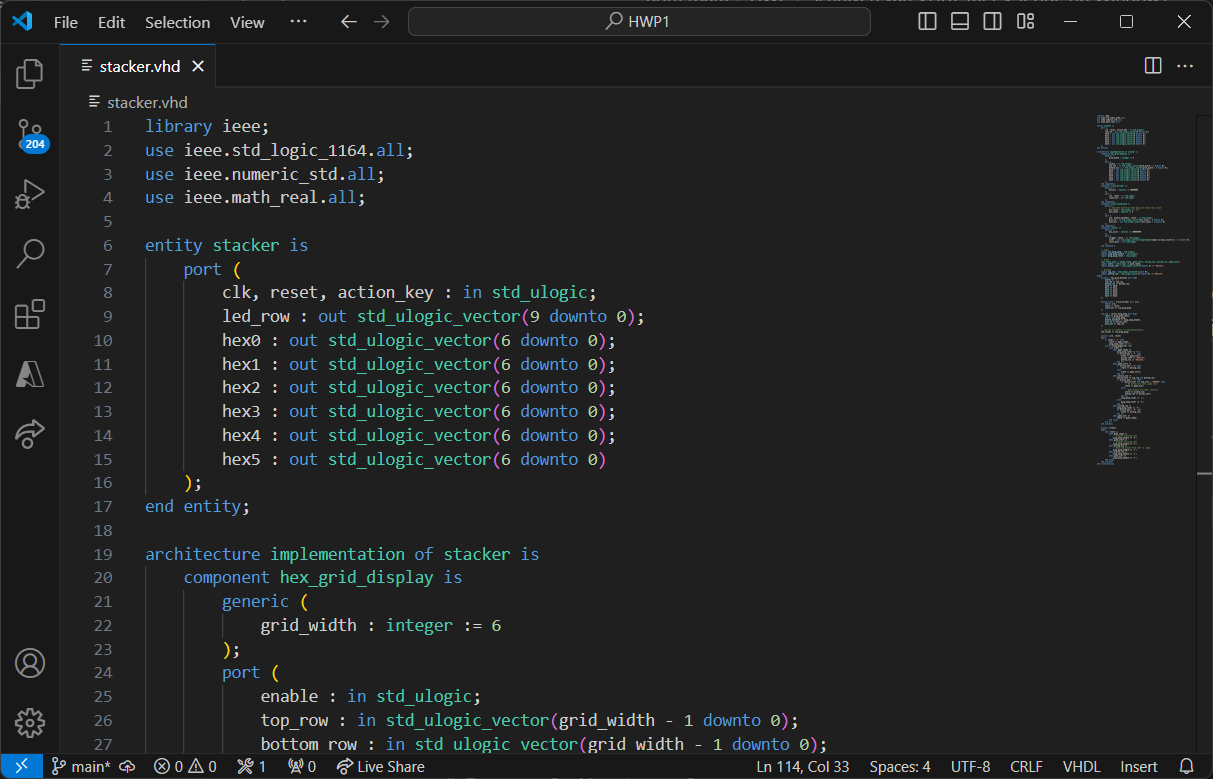The image size is (1213, 779).
Task: Open the notifications bell
Action: pyautogui.click(x=1187, y=766)
